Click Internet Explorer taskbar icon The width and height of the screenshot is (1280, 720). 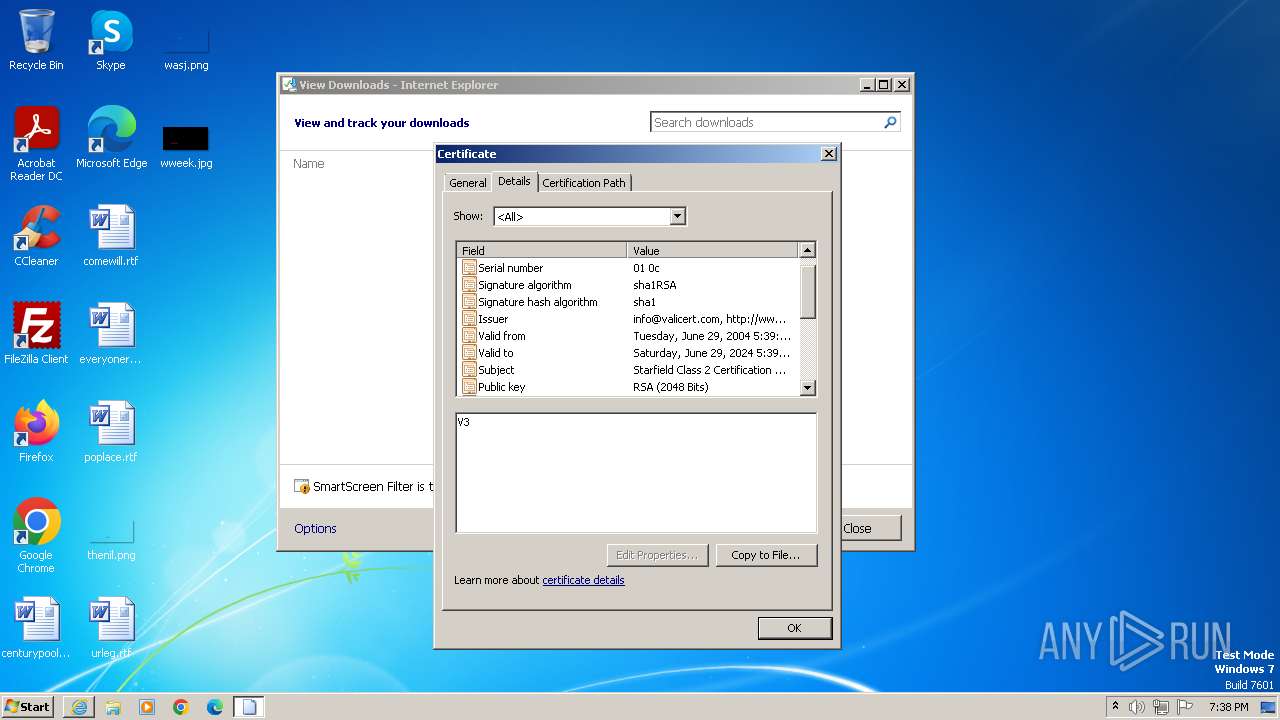79,707
